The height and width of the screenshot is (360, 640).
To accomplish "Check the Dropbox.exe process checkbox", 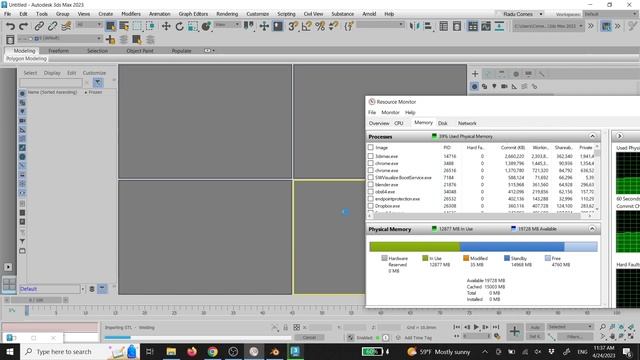I will click(x=371, y=206).
